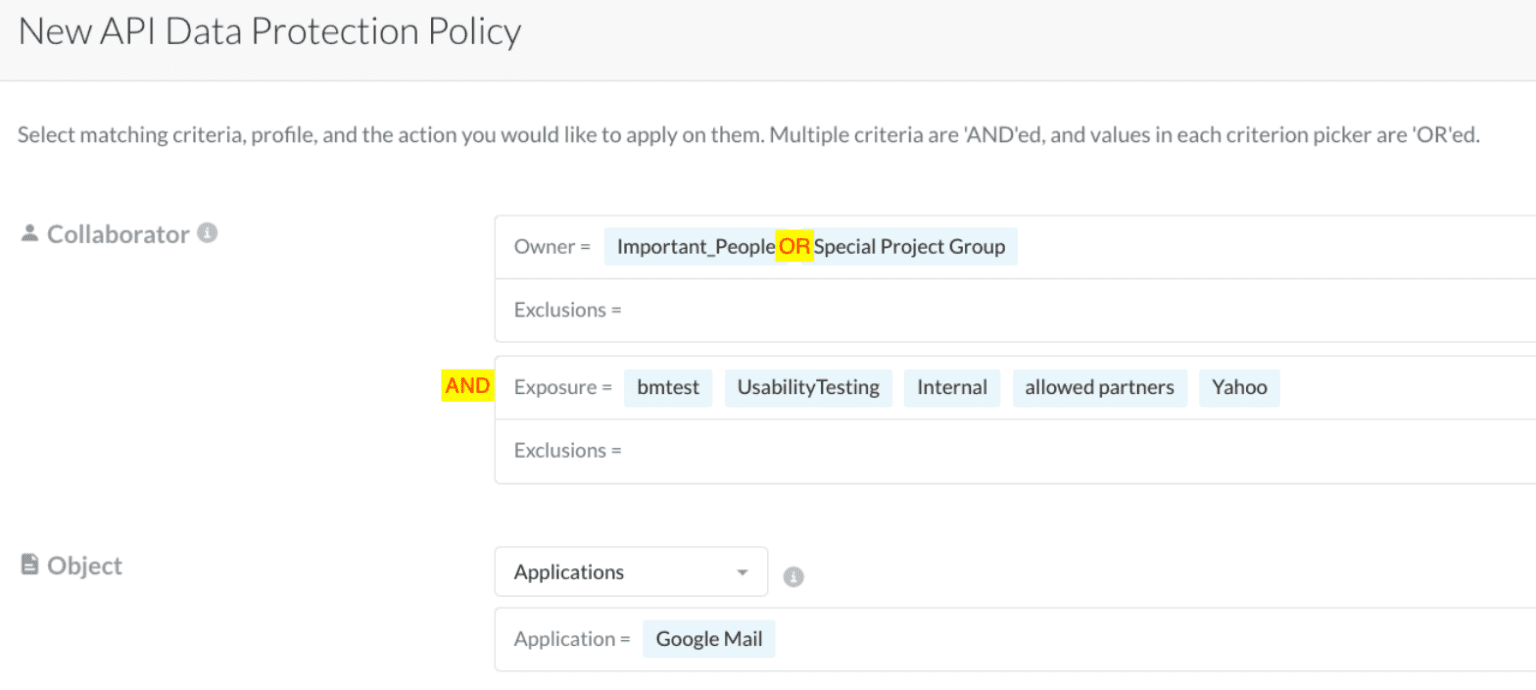Select the allowed partners exposure chip
This screenshot has width=1536, height=690.
point(1099,387)
